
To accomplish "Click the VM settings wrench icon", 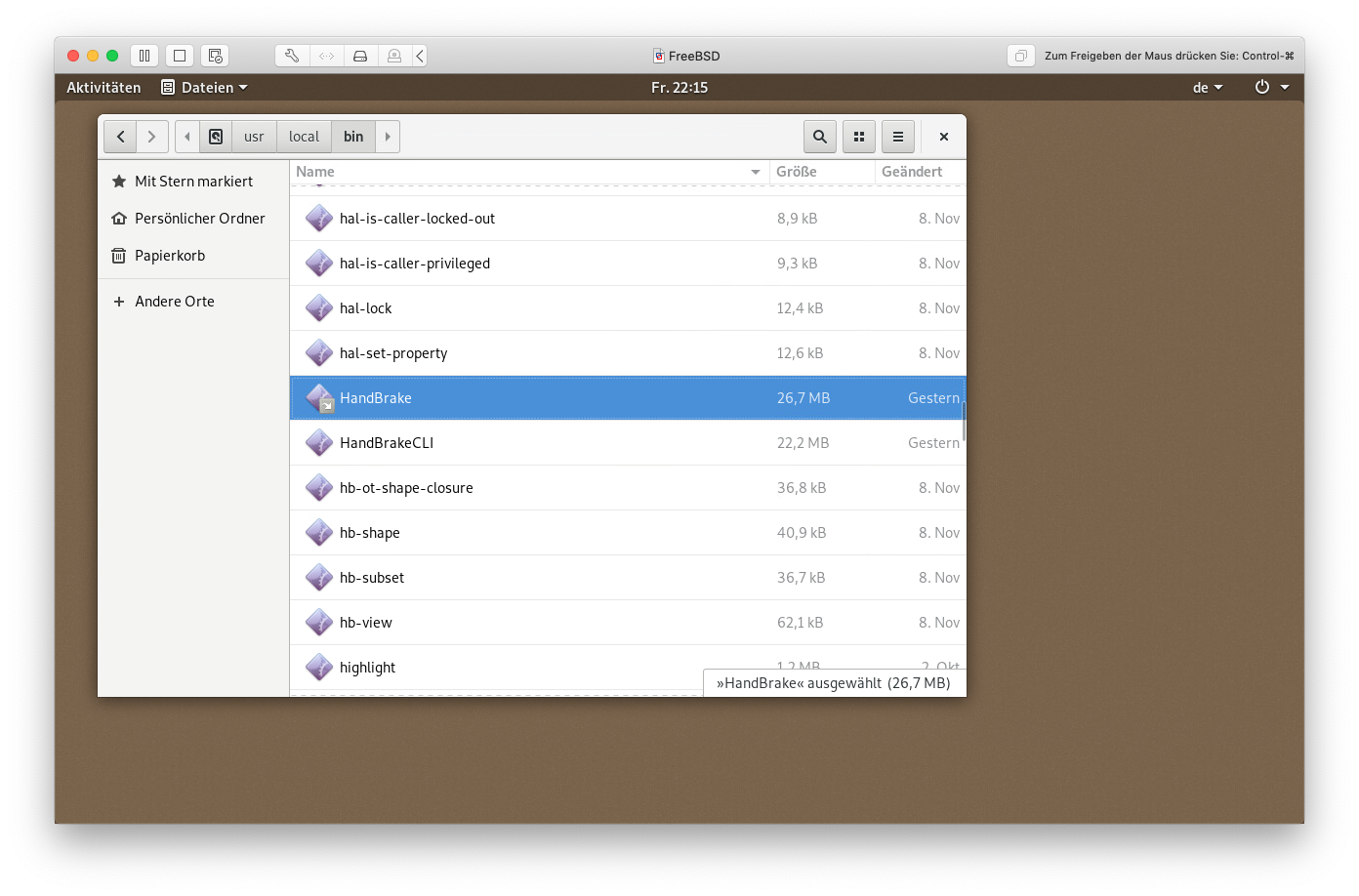I will point(292,56).
